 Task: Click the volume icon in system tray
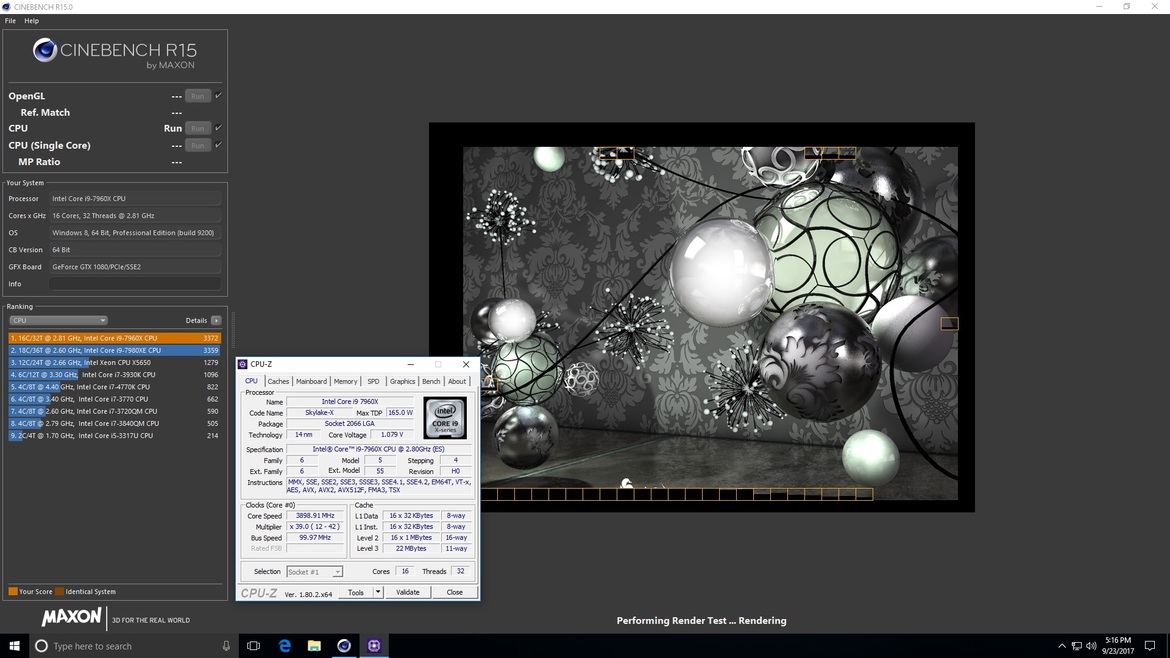(1091, 646)
